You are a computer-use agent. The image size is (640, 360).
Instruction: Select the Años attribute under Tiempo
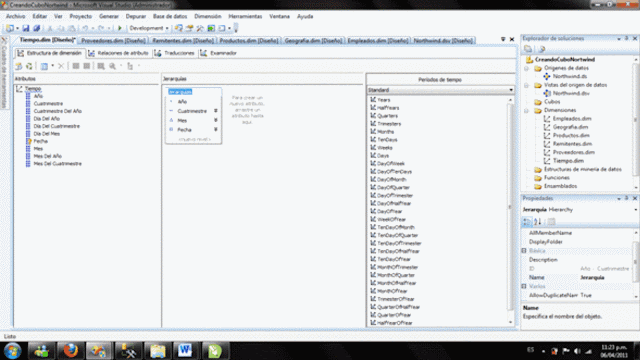click(x=38, y=96)
